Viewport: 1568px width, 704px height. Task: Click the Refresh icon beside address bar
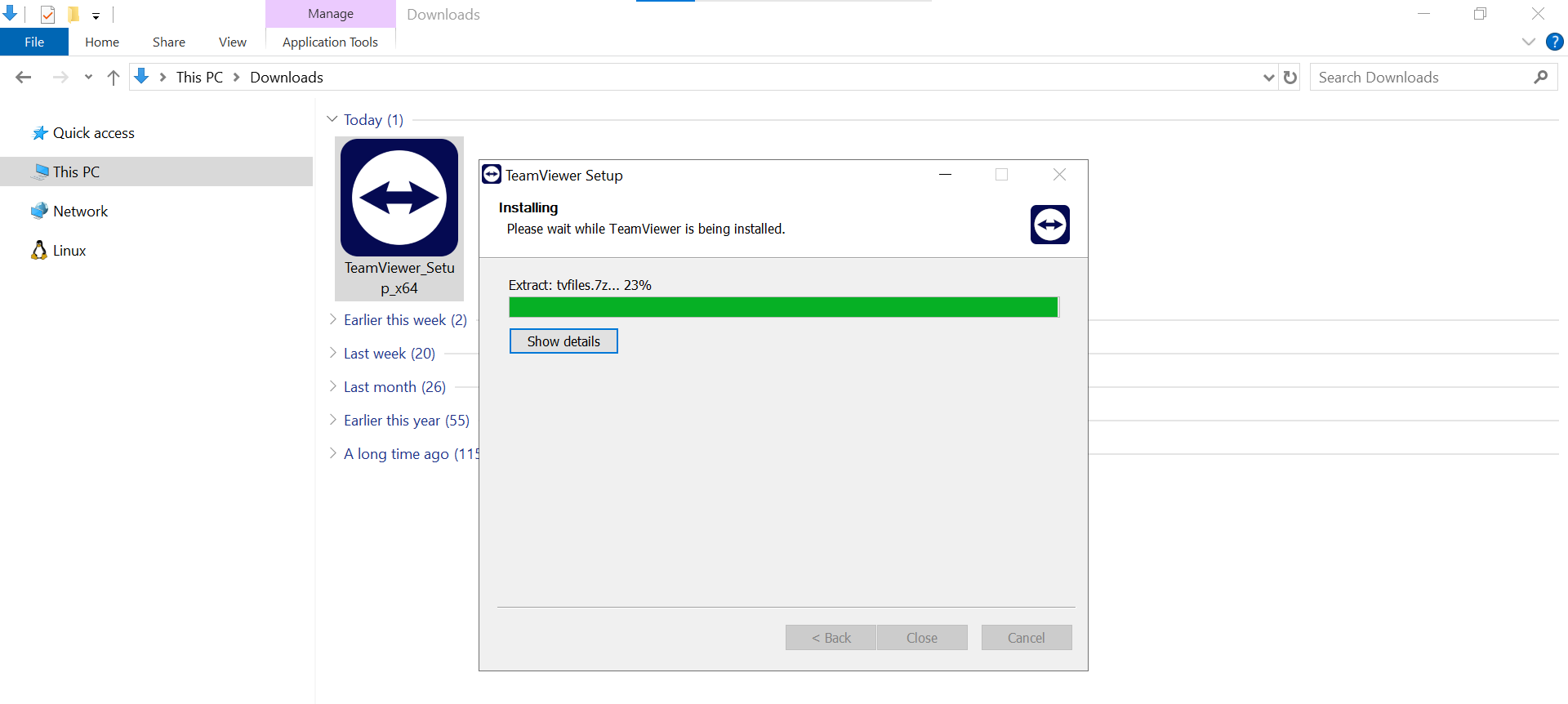tap(1290, 78)
